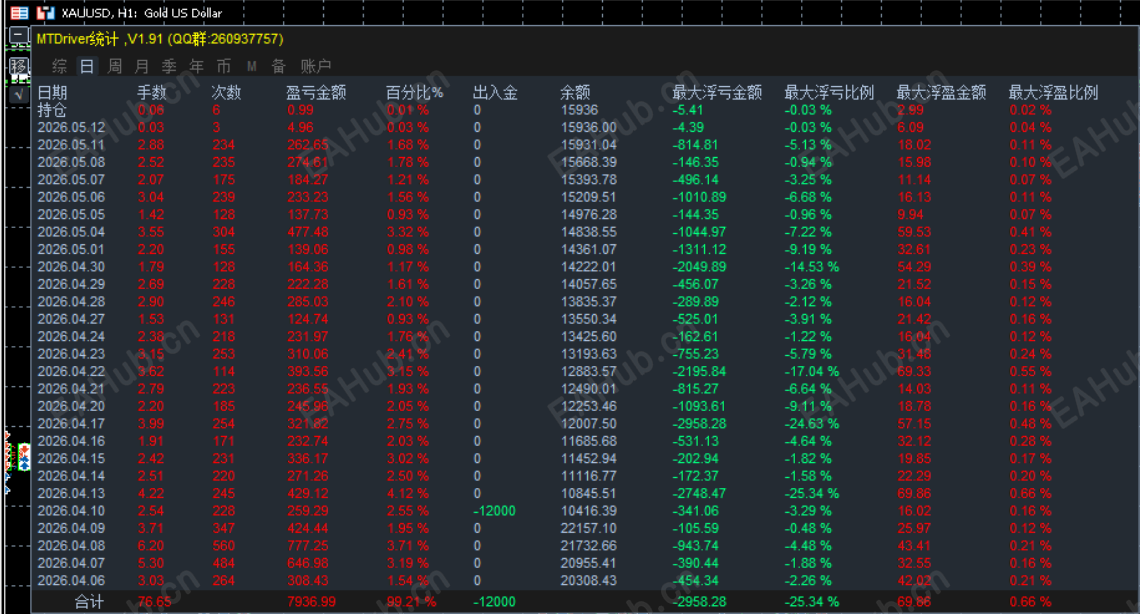Viewport: 1140px width, 614px height.
Task: Click the 合计 totals row label
Action: 89,602
